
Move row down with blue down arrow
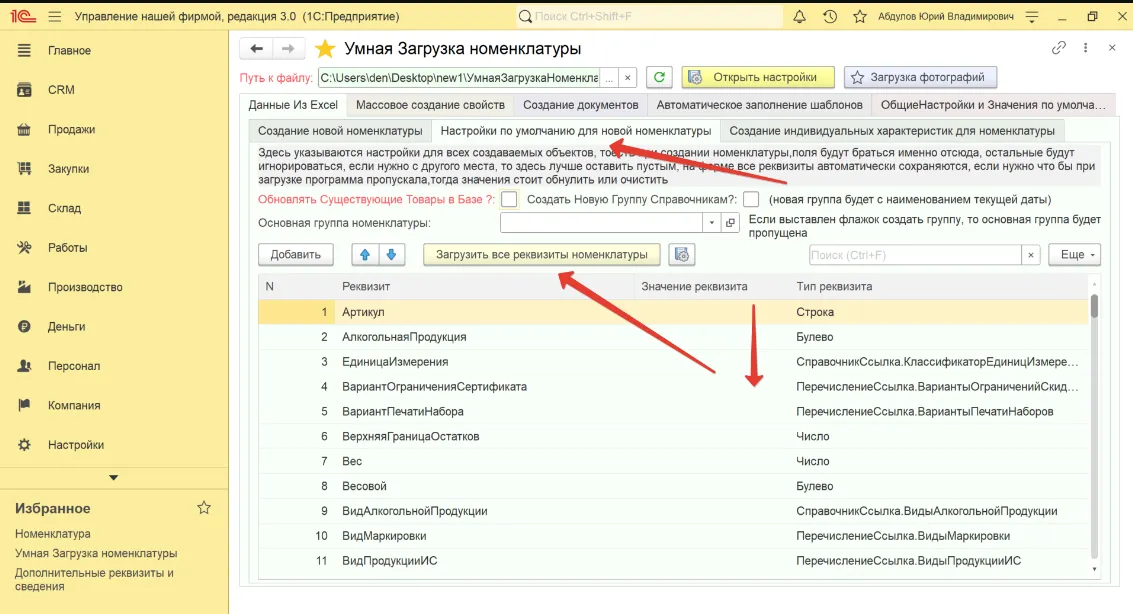tap(391, 255)
